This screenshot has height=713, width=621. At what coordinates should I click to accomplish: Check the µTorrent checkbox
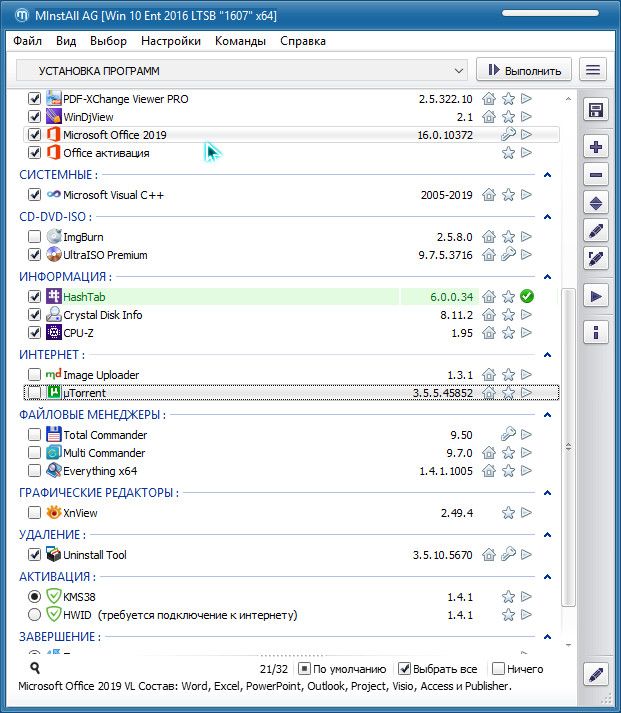pos(35,392)
